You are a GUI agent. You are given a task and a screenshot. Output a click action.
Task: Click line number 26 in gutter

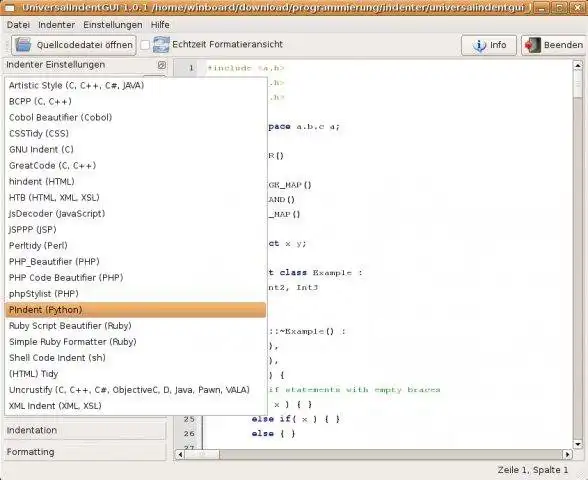(190, 434)
